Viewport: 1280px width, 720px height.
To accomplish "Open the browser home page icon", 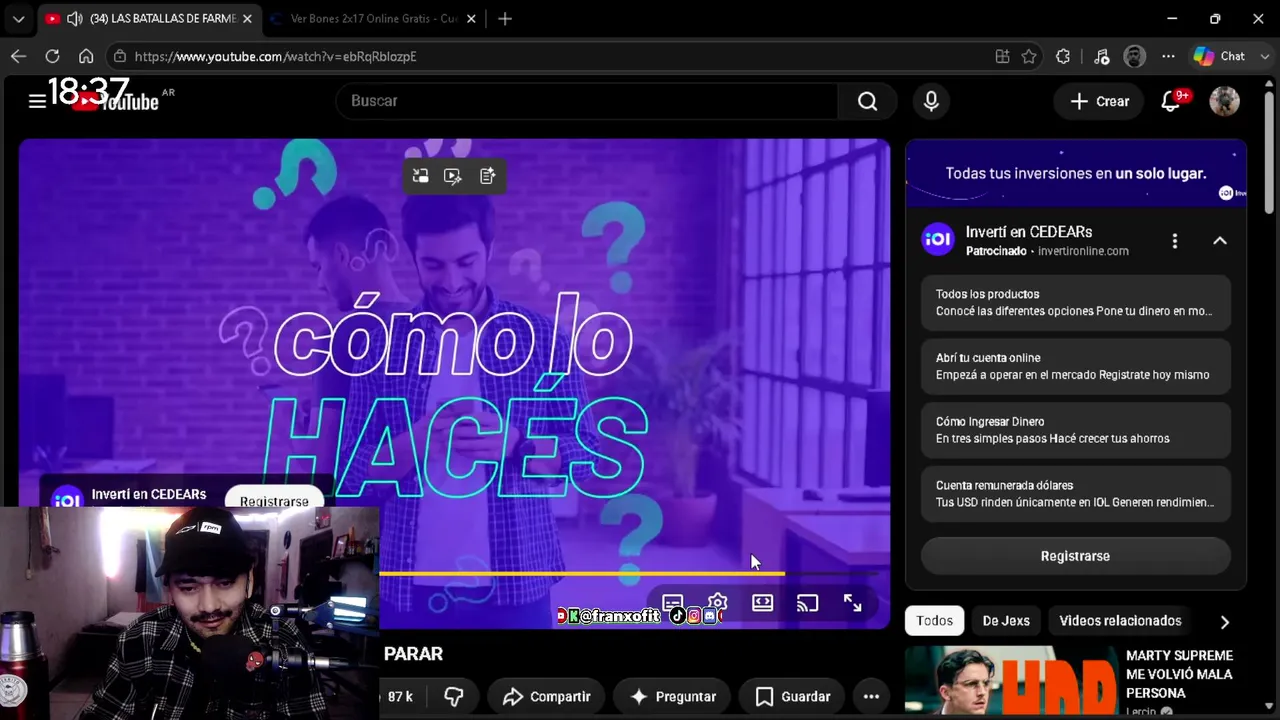I will tap(86, 57).
